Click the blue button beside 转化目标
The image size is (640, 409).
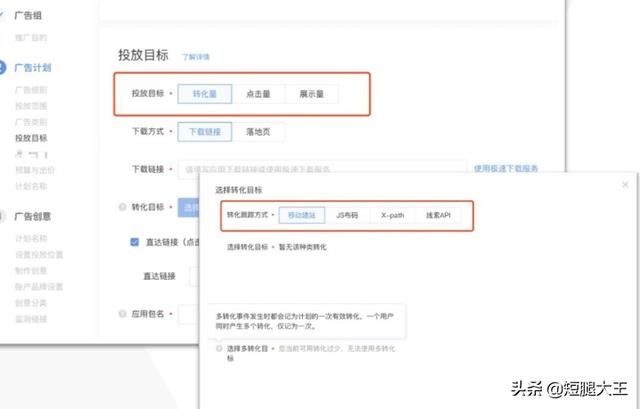click(189, 207)
